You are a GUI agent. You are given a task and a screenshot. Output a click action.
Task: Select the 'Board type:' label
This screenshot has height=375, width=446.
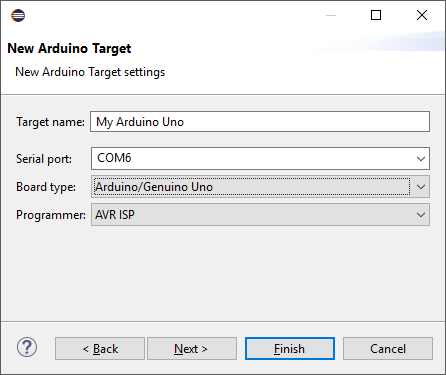(x=46, y=187)
